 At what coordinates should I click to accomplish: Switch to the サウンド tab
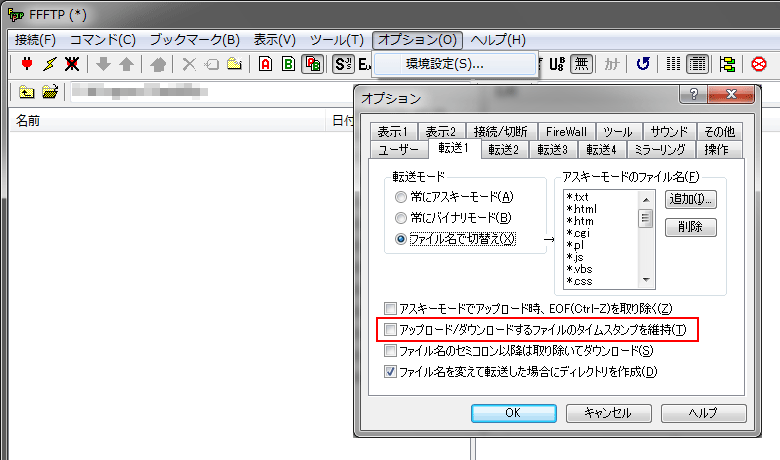(x=669, y=132)
